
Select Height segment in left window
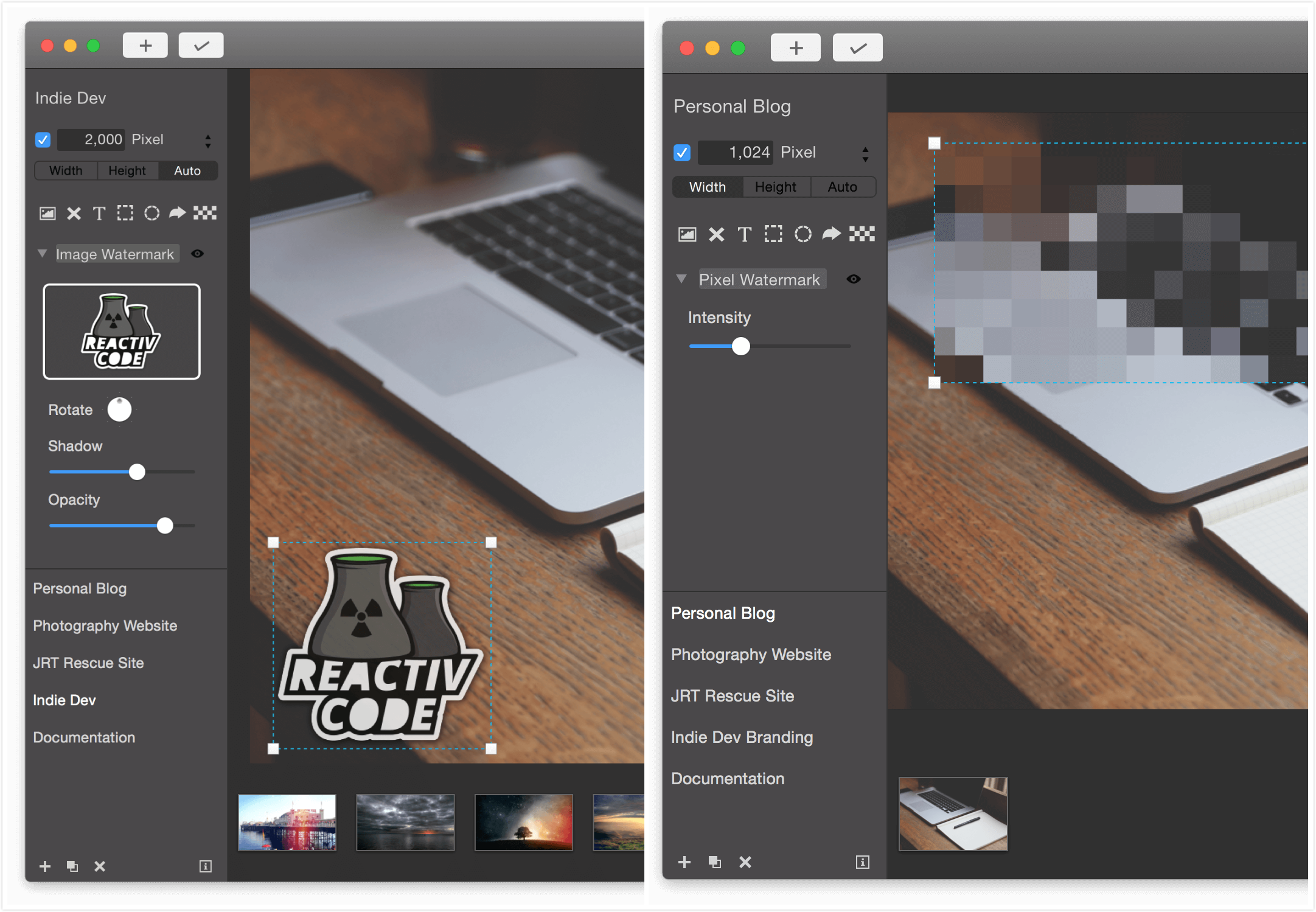click(x=127, y=171)
